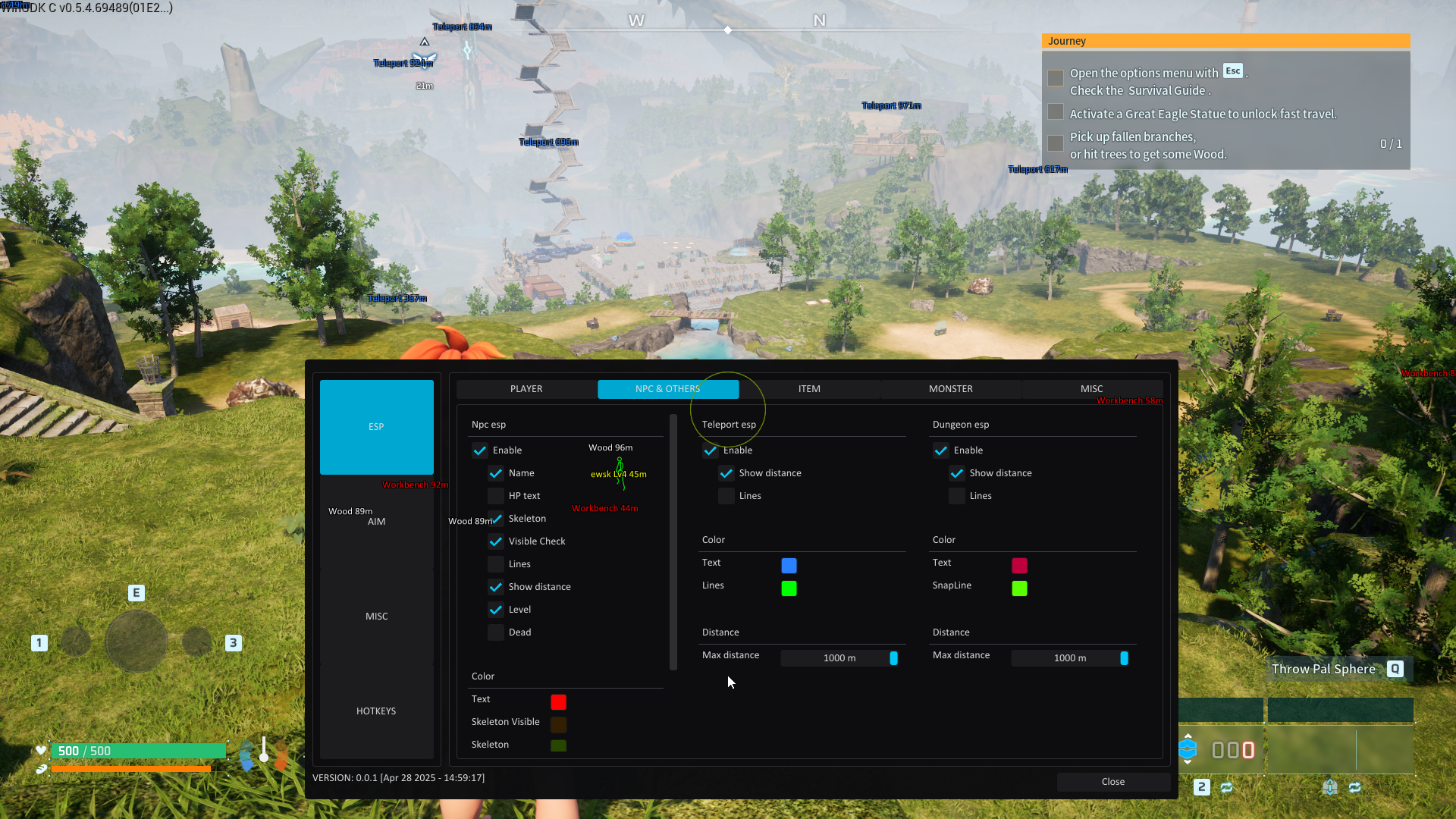Click the slot 2 weapon swap icon
This screenshot has width=1456, height=819.
1226,787
